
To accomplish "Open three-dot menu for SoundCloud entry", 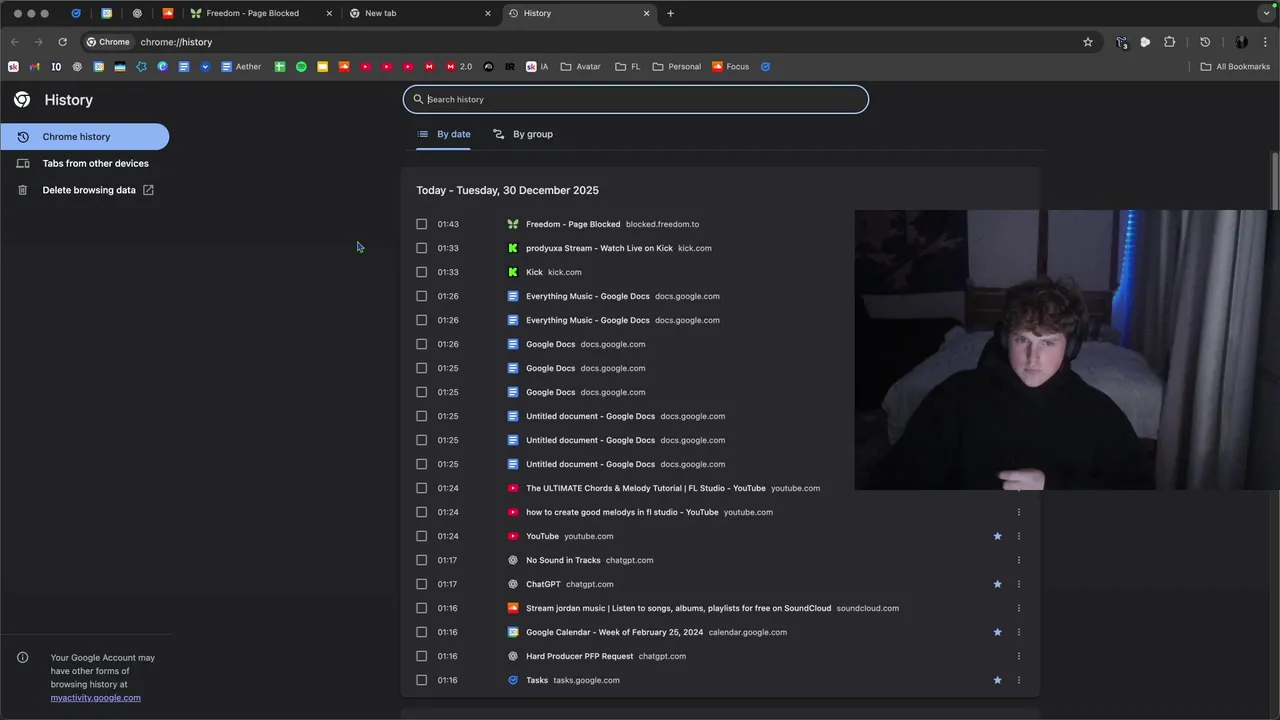I will (1019, 608).
